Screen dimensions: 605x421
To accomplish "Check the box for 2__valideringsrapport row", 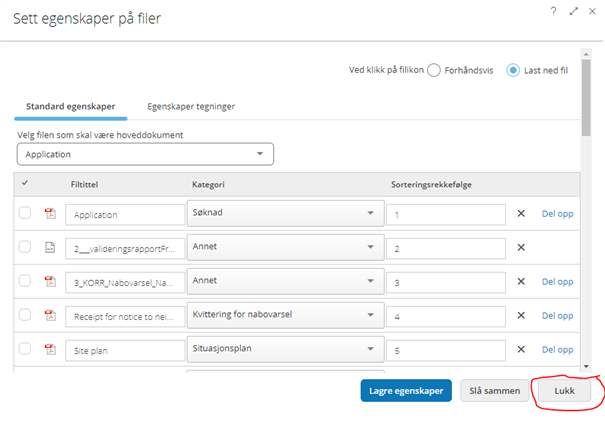I will click(25, 247).
